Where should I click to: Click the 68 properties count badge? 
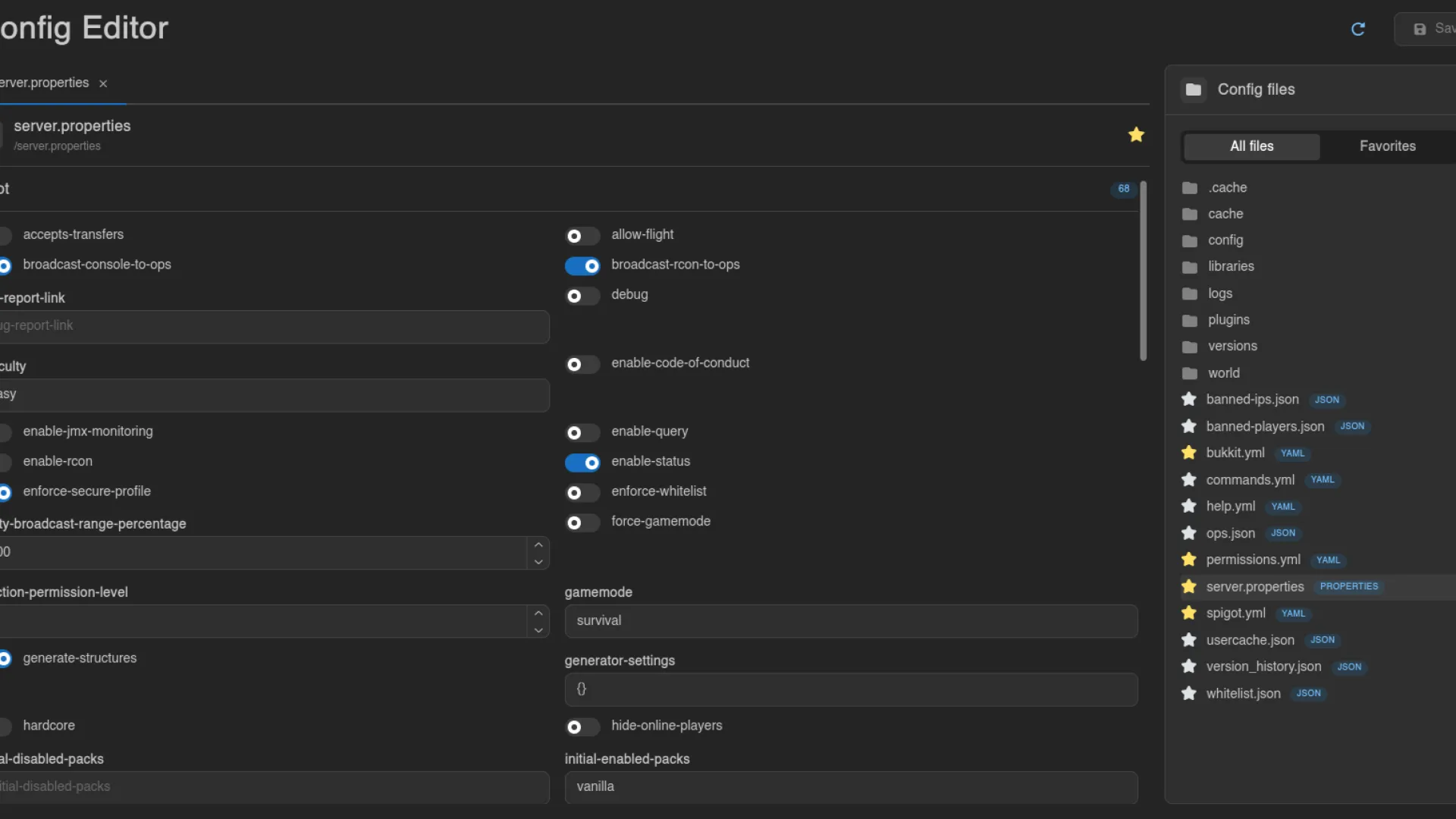pos(1124,189)
